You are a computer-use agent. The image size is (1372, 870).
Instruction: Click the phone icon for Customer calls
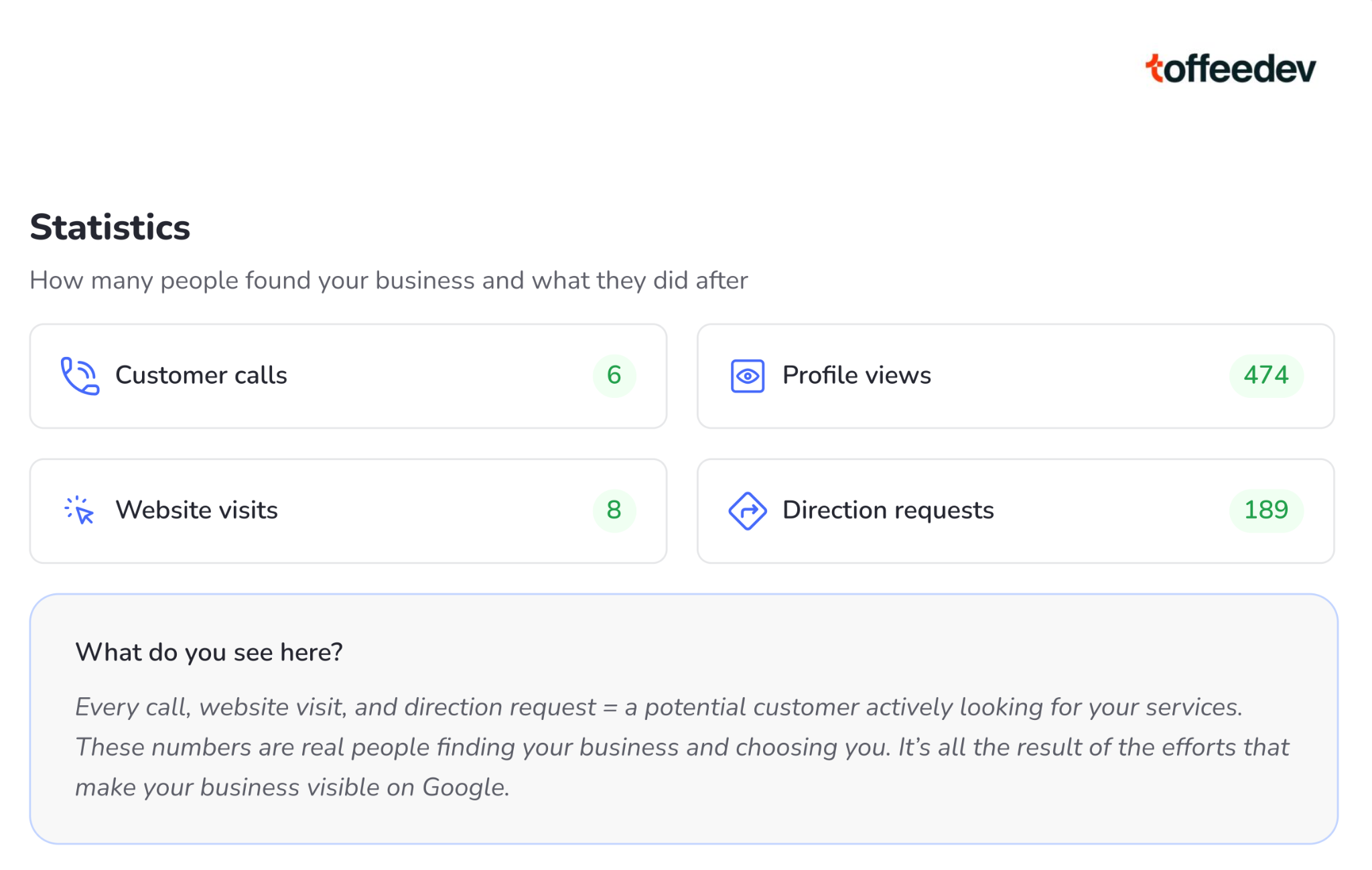click(80, 376)
